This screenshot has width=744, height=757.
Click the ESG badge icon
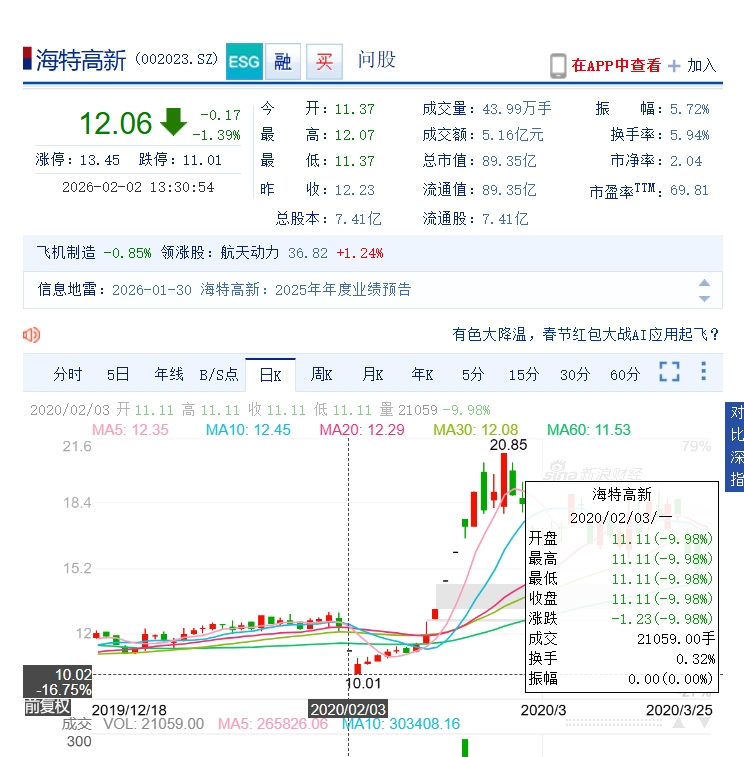click(x=244, y=61)
